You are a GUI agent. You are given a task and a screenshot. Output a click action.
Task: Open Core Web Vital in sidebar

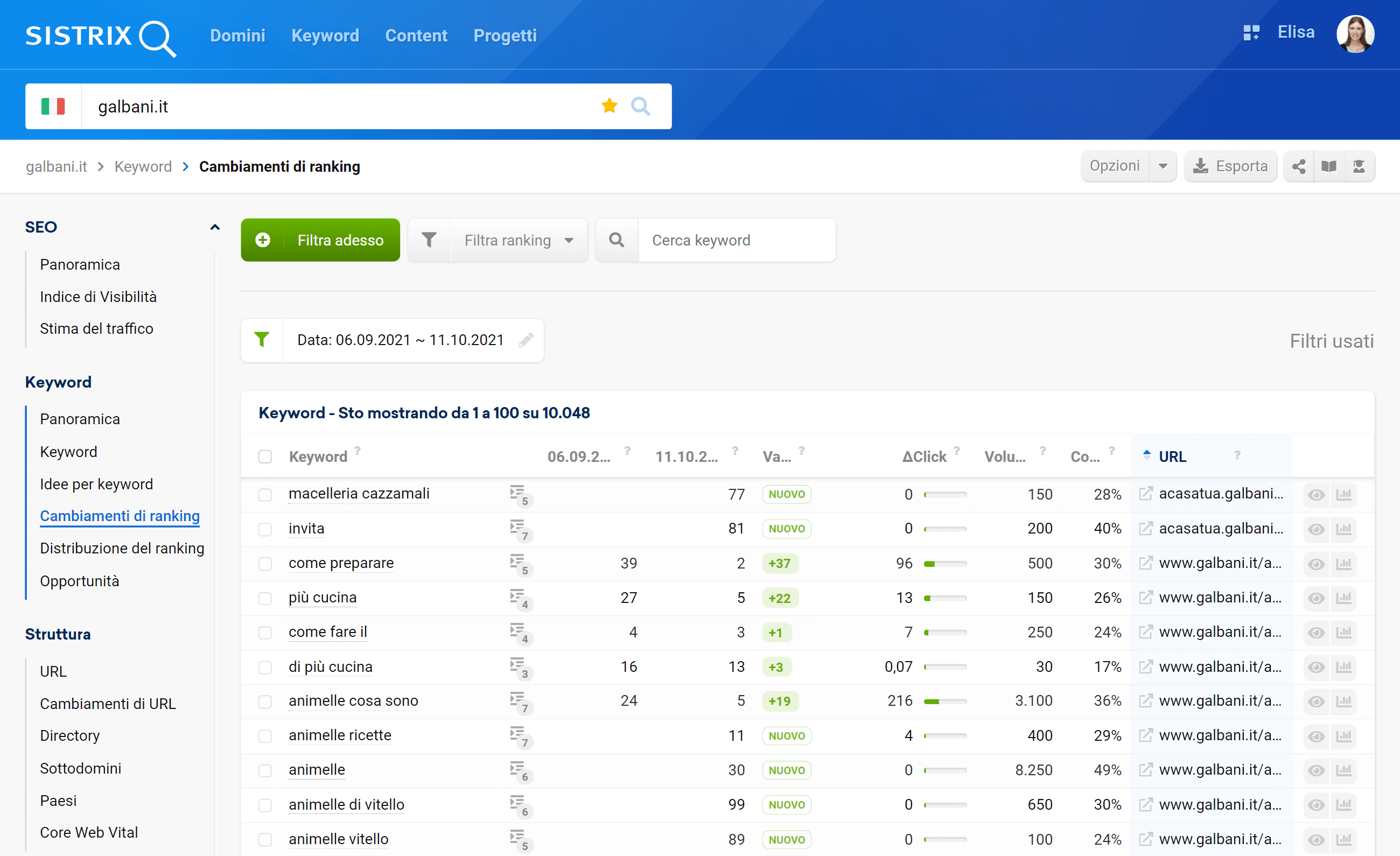pos(89,832)
